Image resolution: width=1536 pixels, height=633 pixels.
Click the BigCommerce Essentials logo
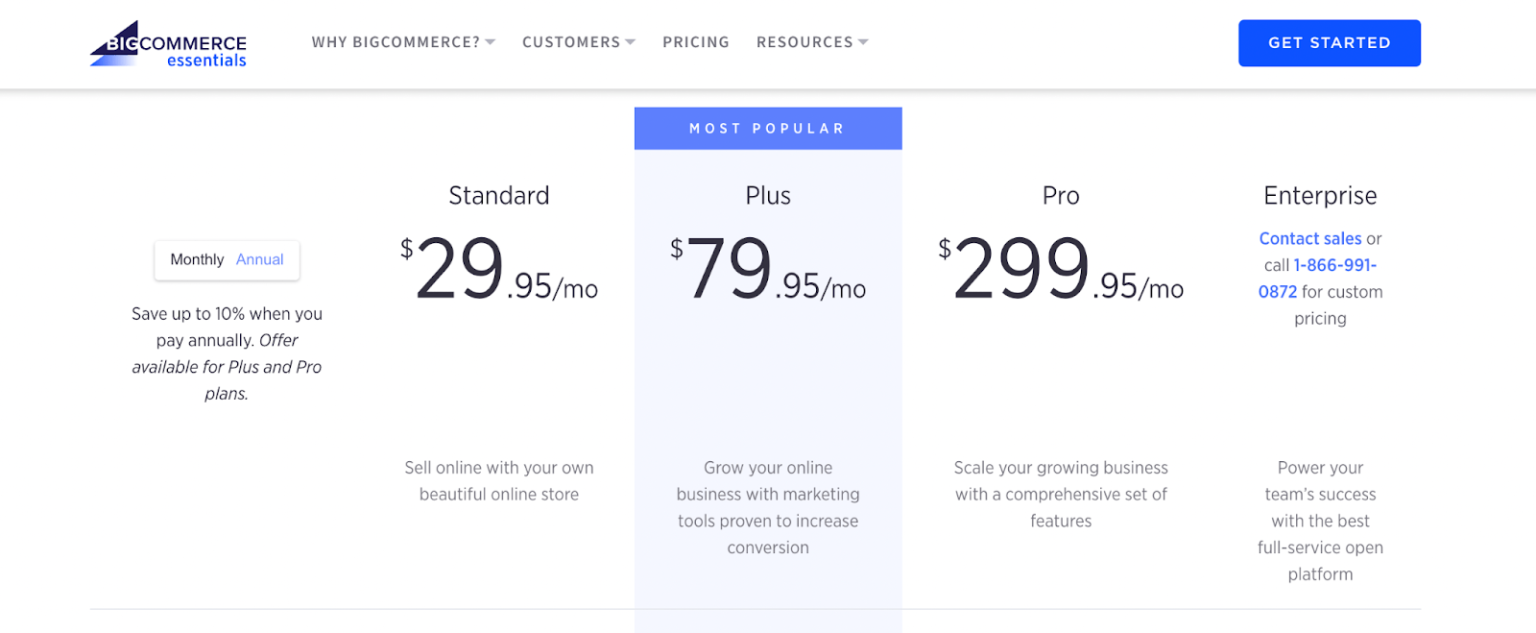(167, 42)
